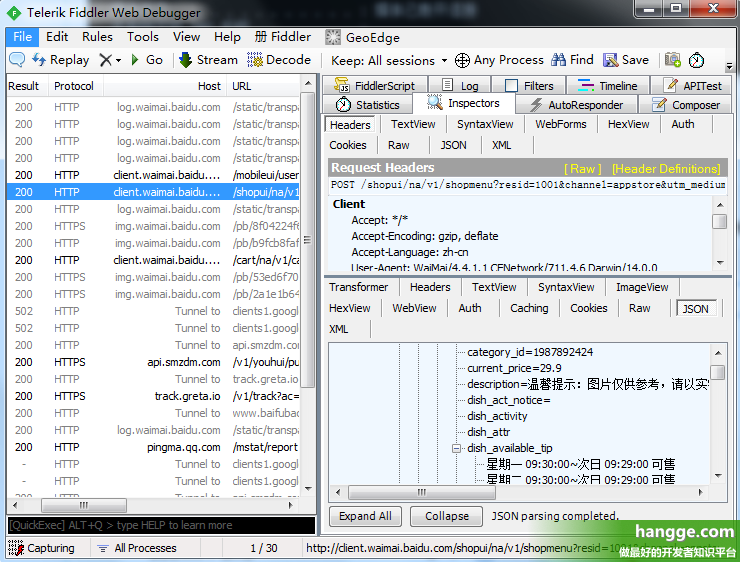Select the /cart/na/v1 session row
This screenshot has width=740, height=562.
point(155,260)
